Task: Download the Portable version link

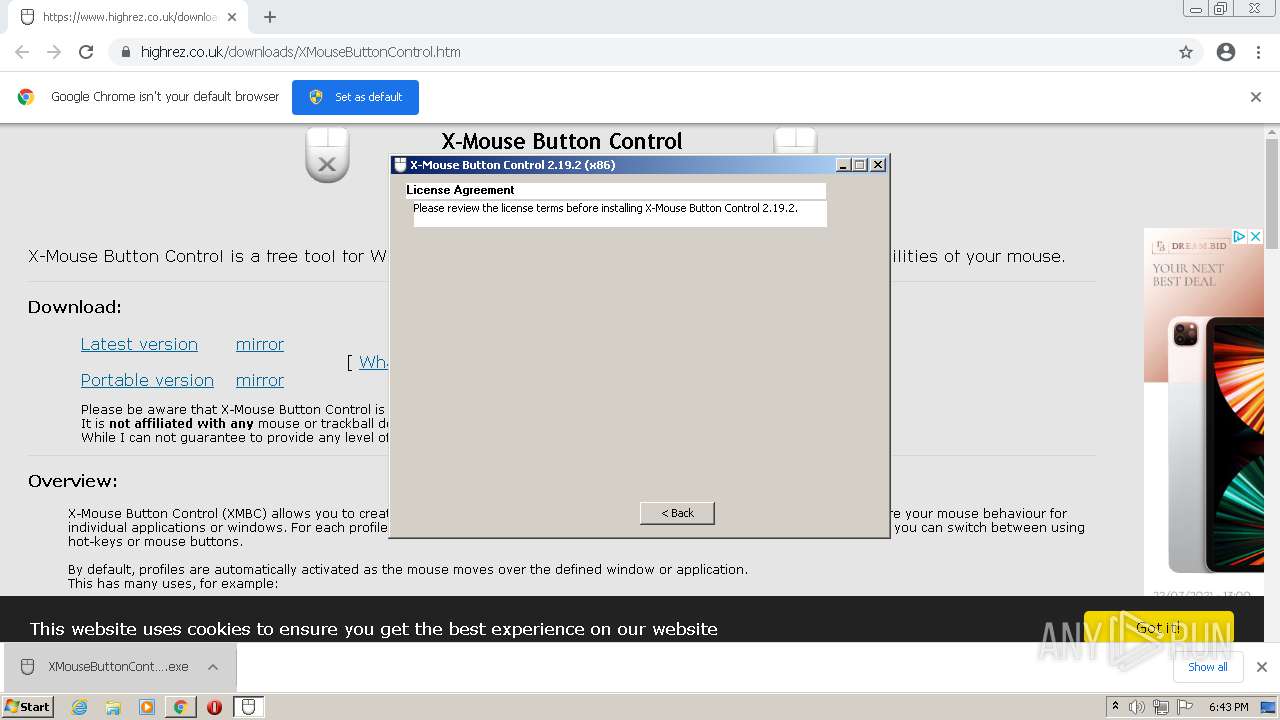Action: click(x=147, y=380)
